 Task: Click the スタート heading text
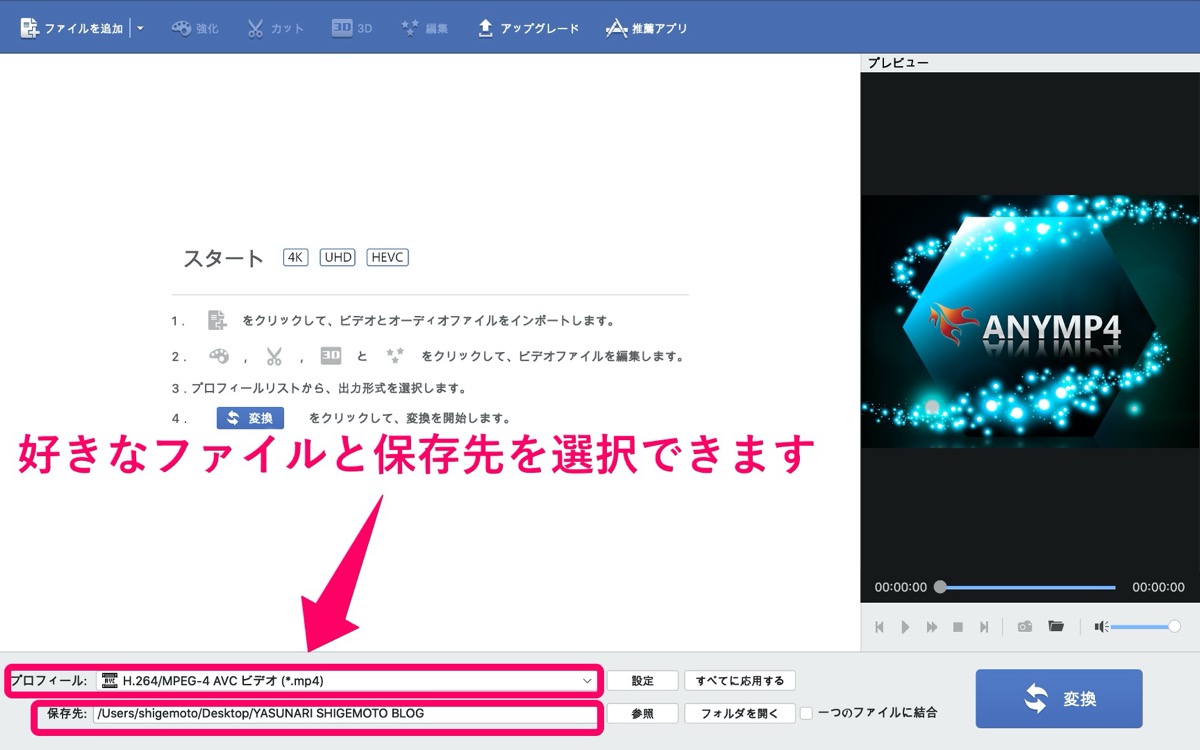click(x=223, y=258)
